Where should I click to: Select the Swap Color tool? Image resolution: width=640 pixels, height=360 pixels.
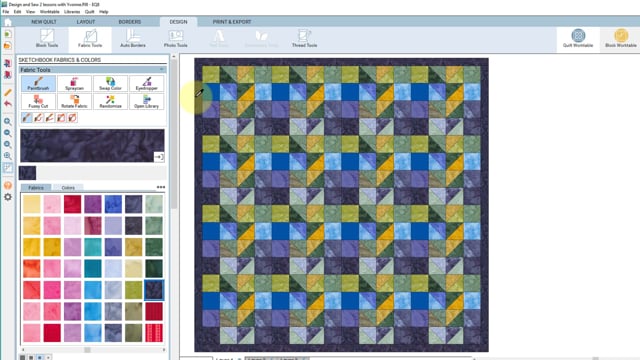point(110,84)
